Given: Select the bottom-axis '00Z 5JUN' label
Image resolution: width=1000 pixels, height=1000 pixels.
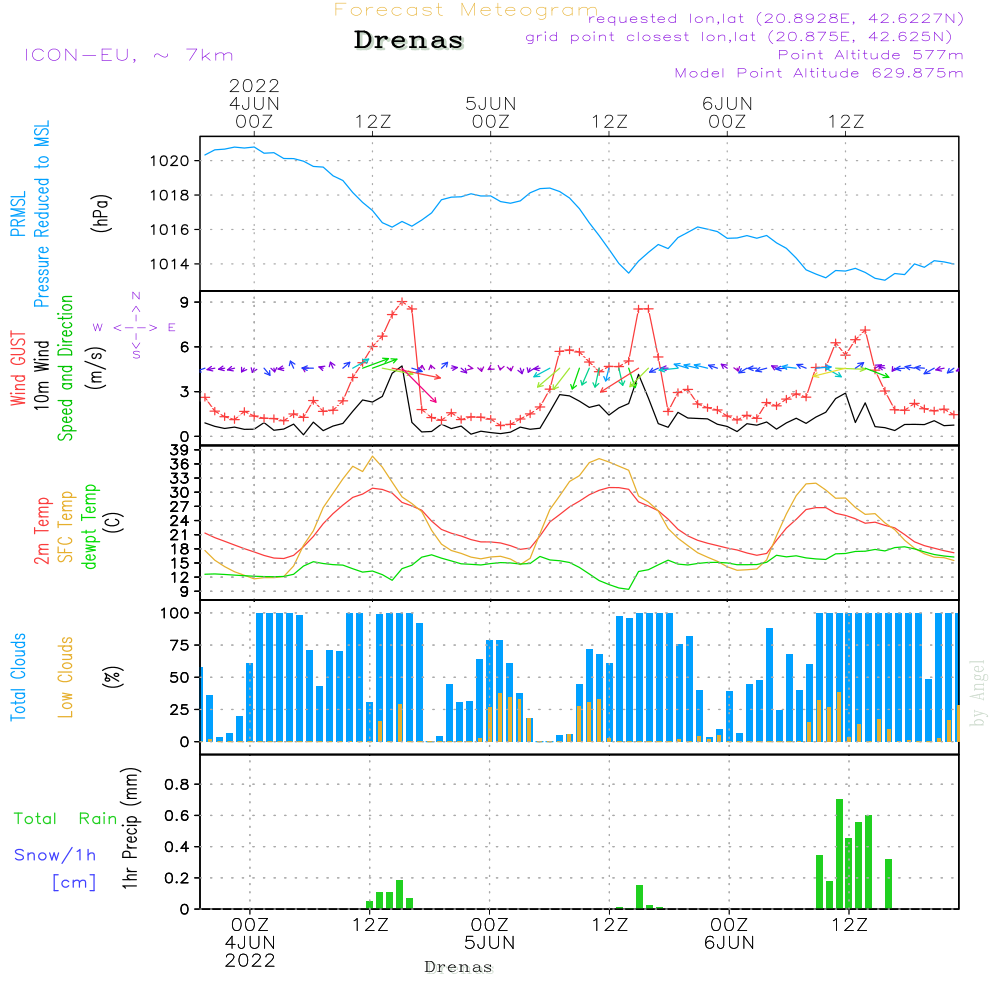Looking at the screenshot, I should [x=489, y=934].
